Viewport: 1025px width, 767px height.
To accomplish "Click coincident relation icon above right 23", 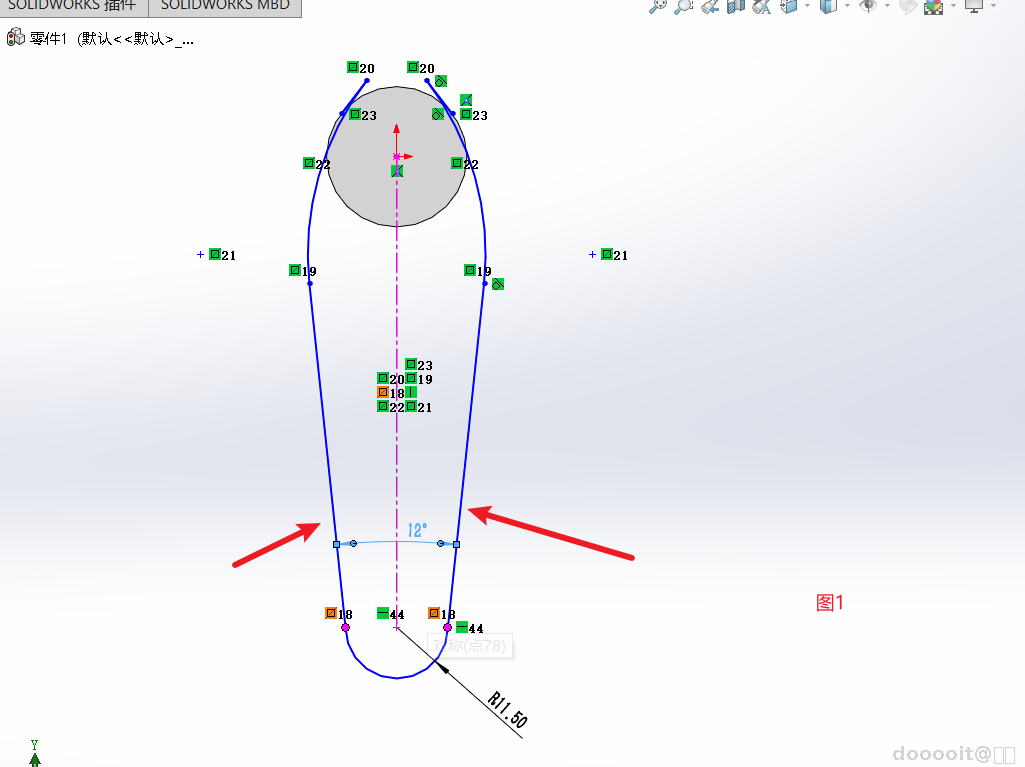I will coord(466,100).
